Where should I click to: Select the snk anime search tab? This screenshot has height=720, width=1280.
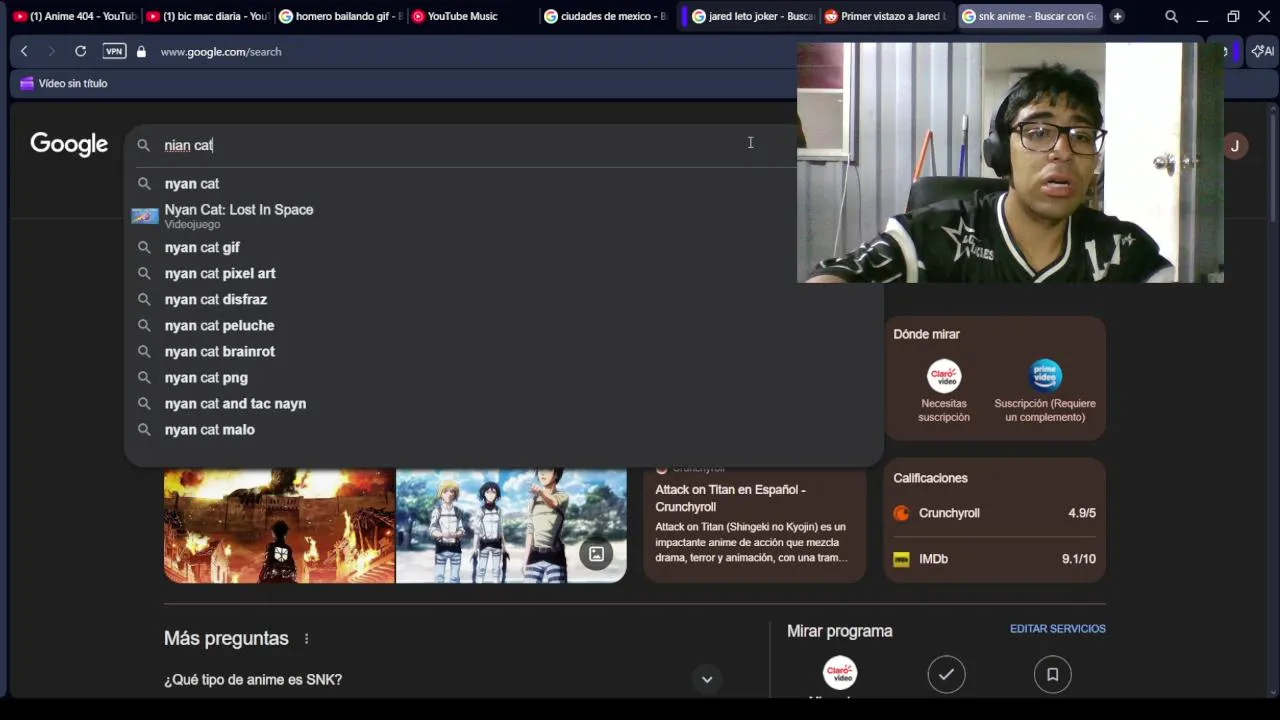pos(1028,16)
